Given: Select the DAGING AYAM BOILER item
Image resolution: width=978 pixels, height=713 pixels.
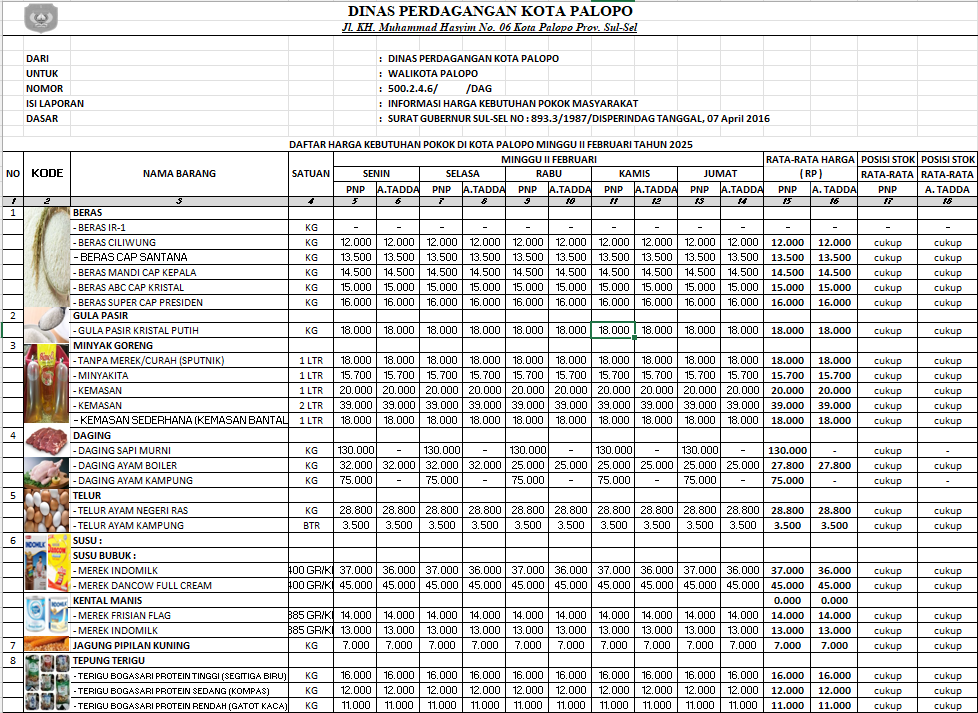Looking at the screenshot, I should pos(125,465).
